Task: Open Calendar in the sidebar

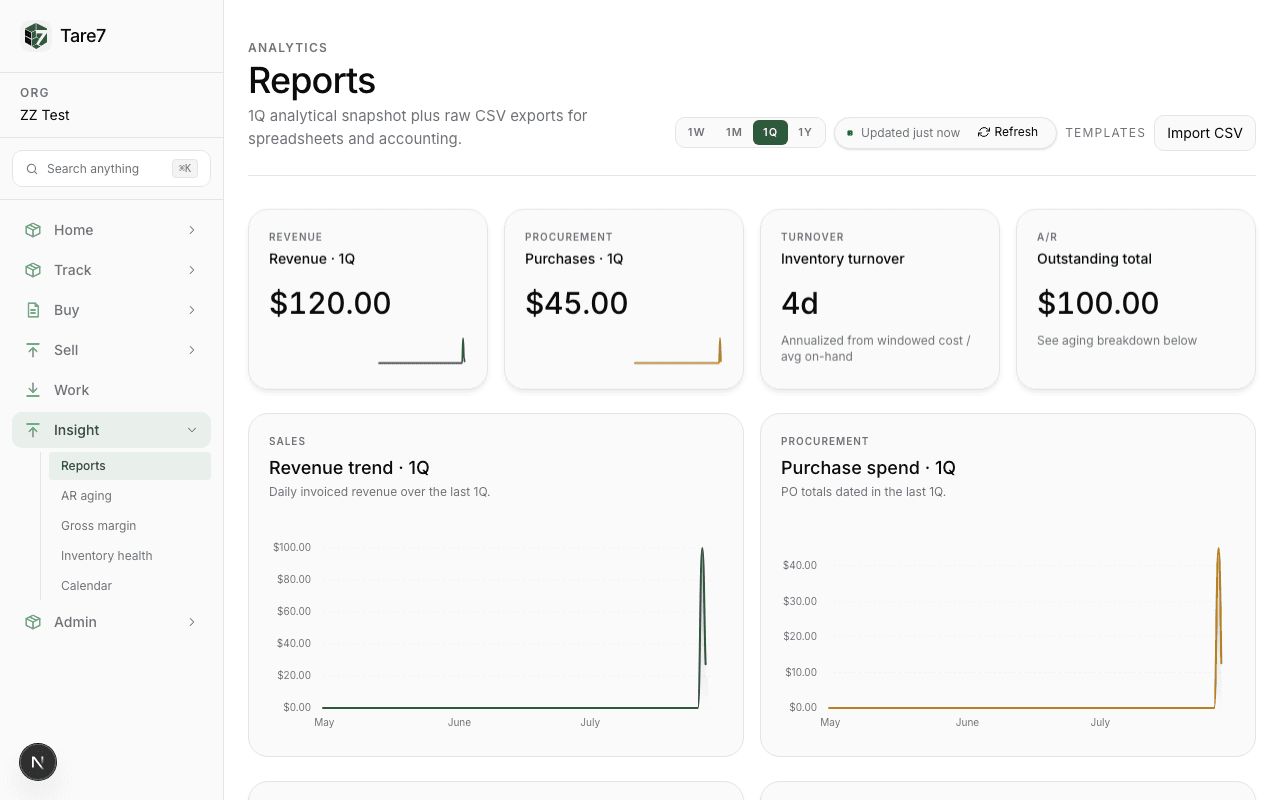Action: [x=130, y=586]
